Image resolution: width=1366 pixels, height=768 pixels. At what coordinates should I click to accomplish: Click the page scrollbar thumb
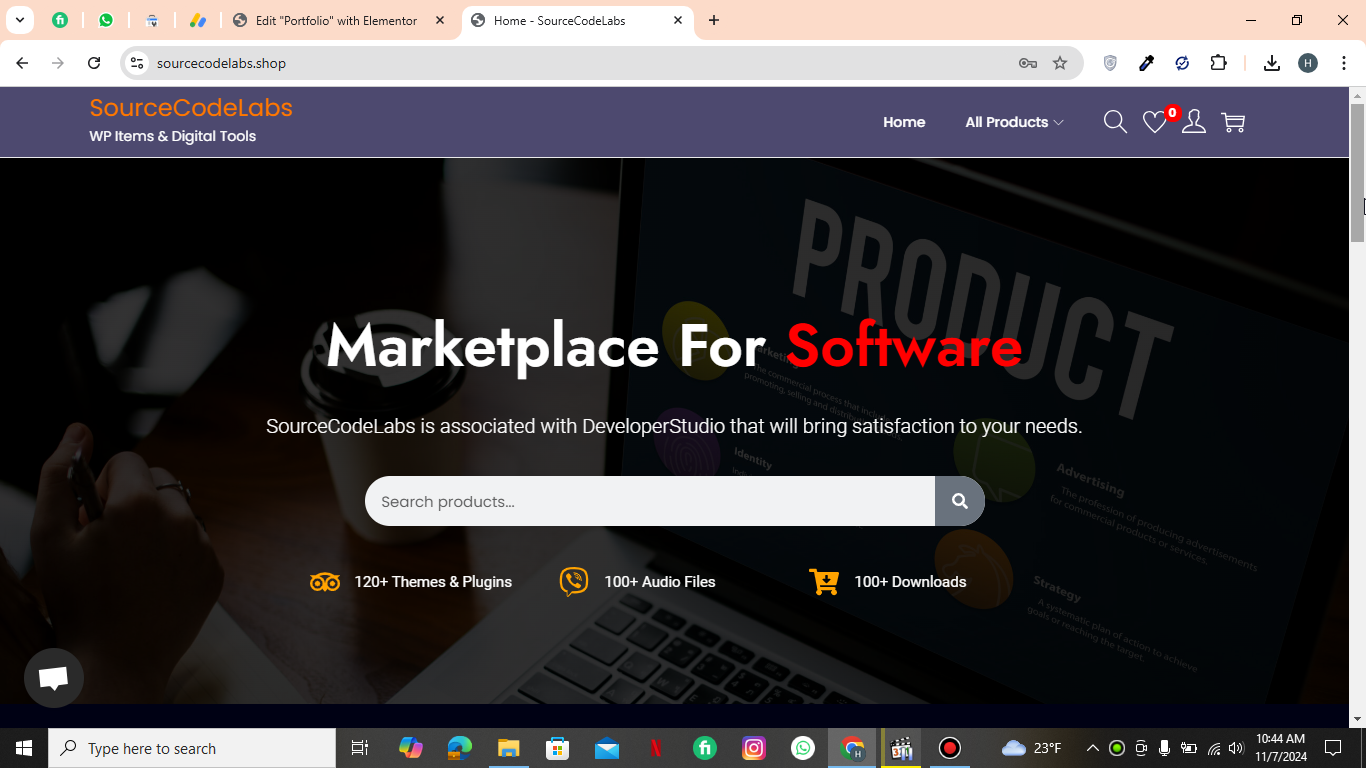pos(1357,172)
